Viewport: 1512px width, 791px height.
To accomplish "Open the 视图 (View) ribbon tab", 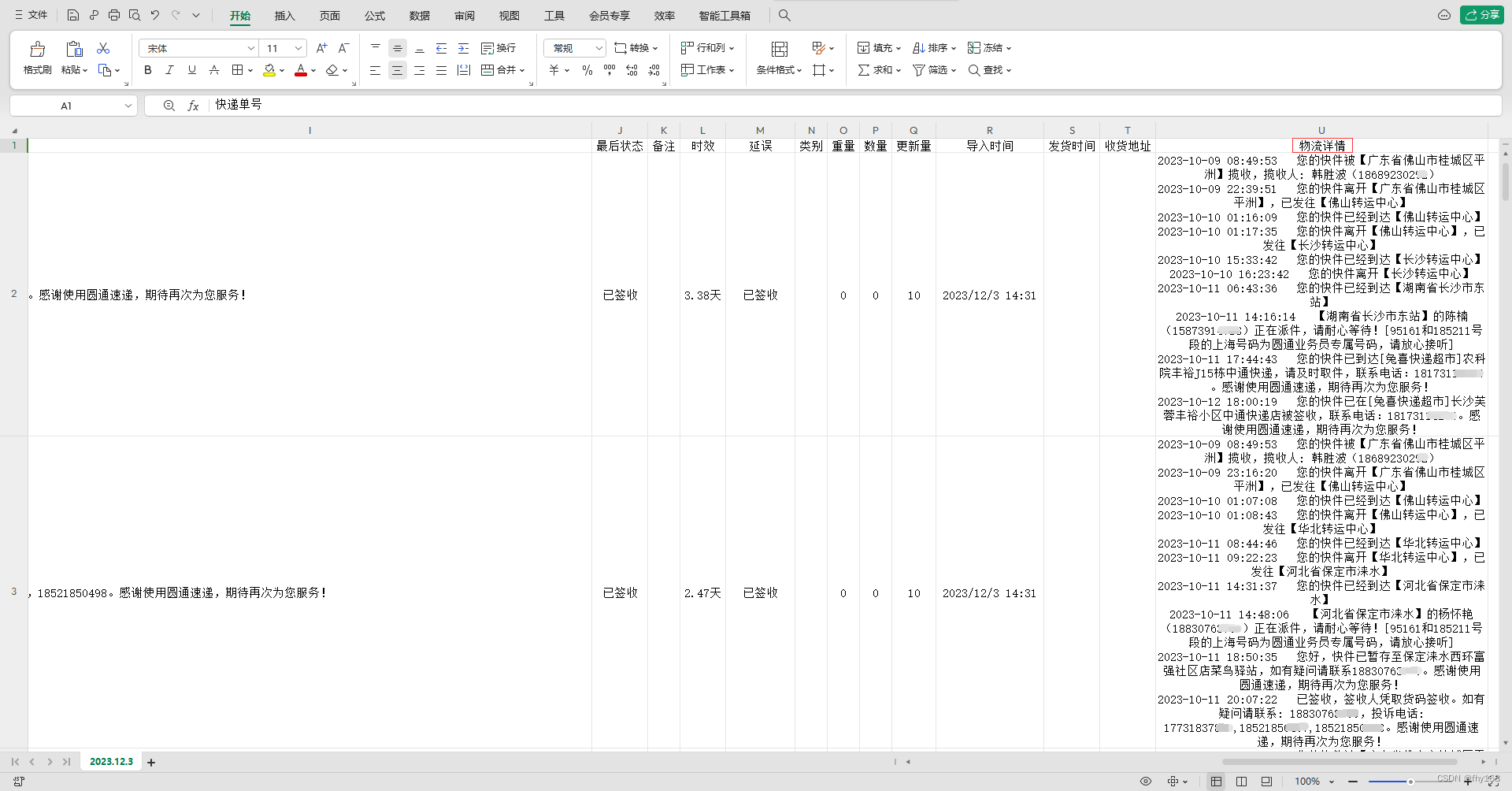I will pyautogui.click(x=510, y=16).
